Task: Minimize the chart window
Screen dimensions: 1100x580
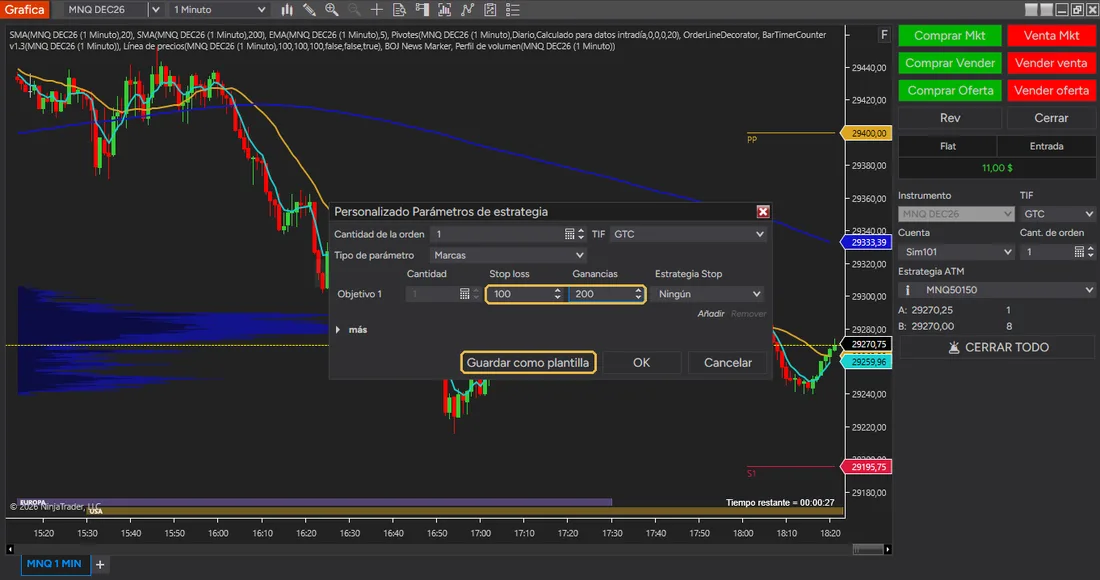Action: coord(1062,10)
